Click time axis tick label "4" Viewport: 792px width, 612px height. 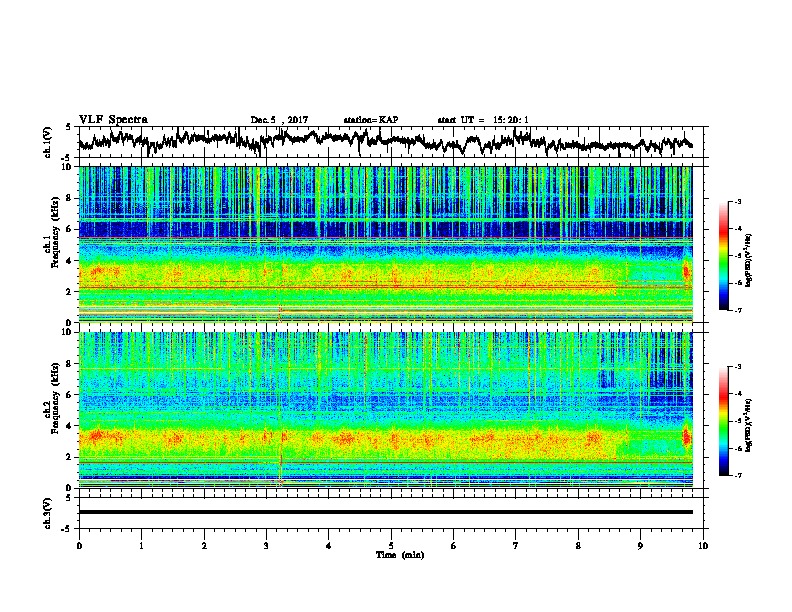[x=329, y=546]
